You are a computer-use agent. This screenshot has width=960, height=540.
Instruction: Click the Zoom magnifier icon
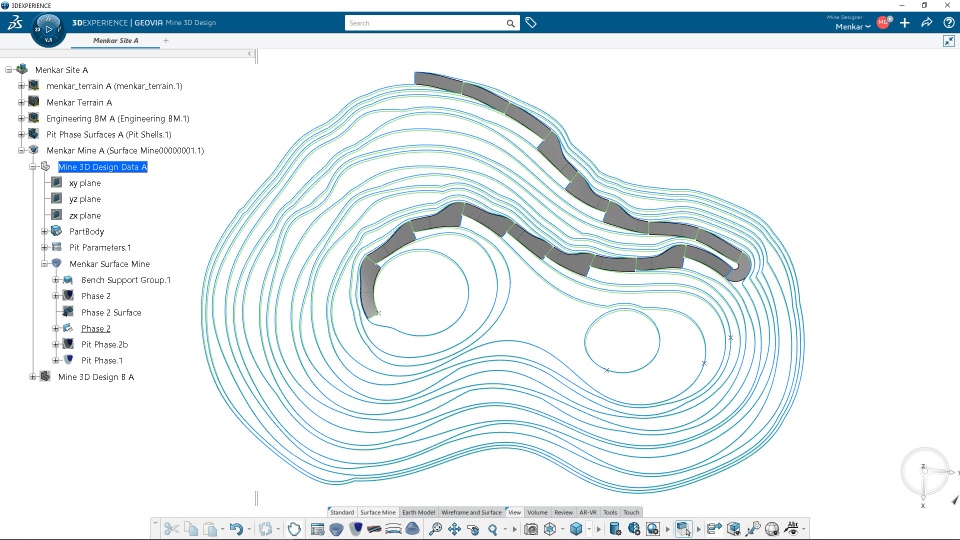493,529
